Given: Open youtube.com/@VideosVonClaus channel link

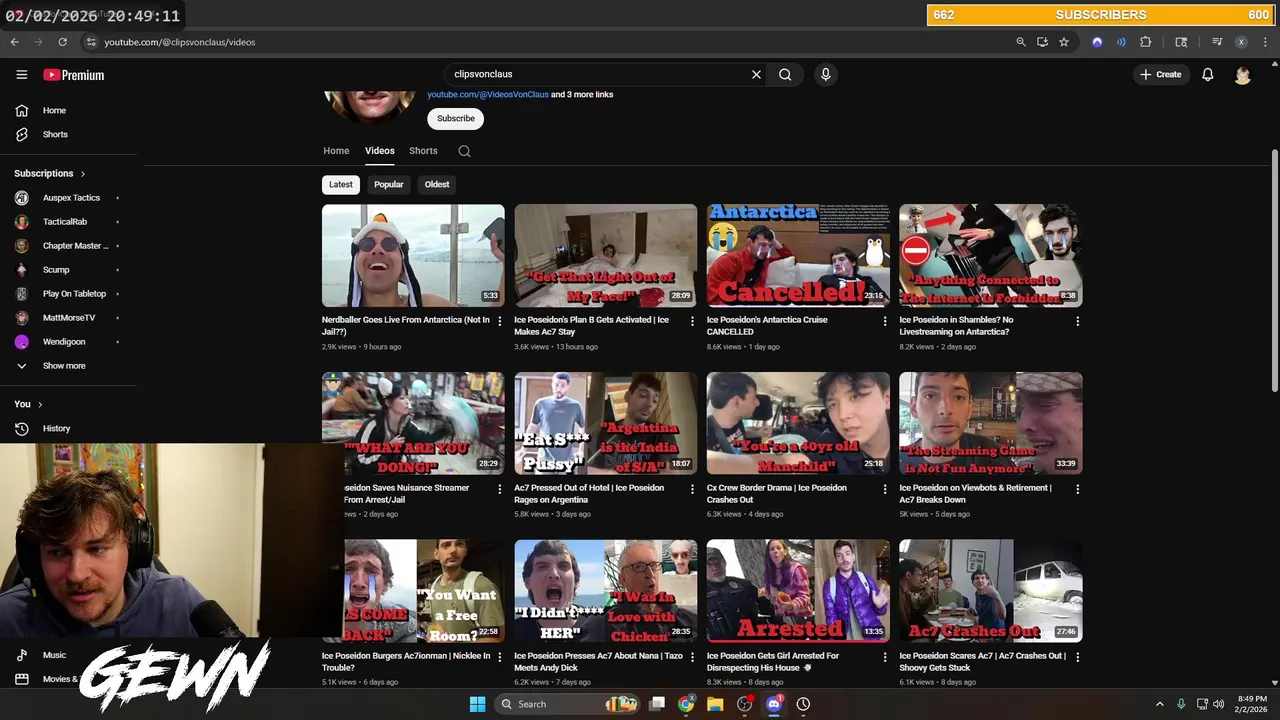Looking at the screenshot, I should point(488,94).
